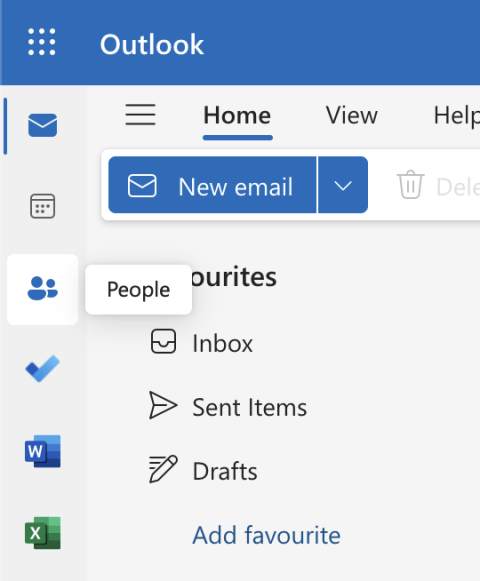Expand the New email dropdown arrow

click(343, 185)
